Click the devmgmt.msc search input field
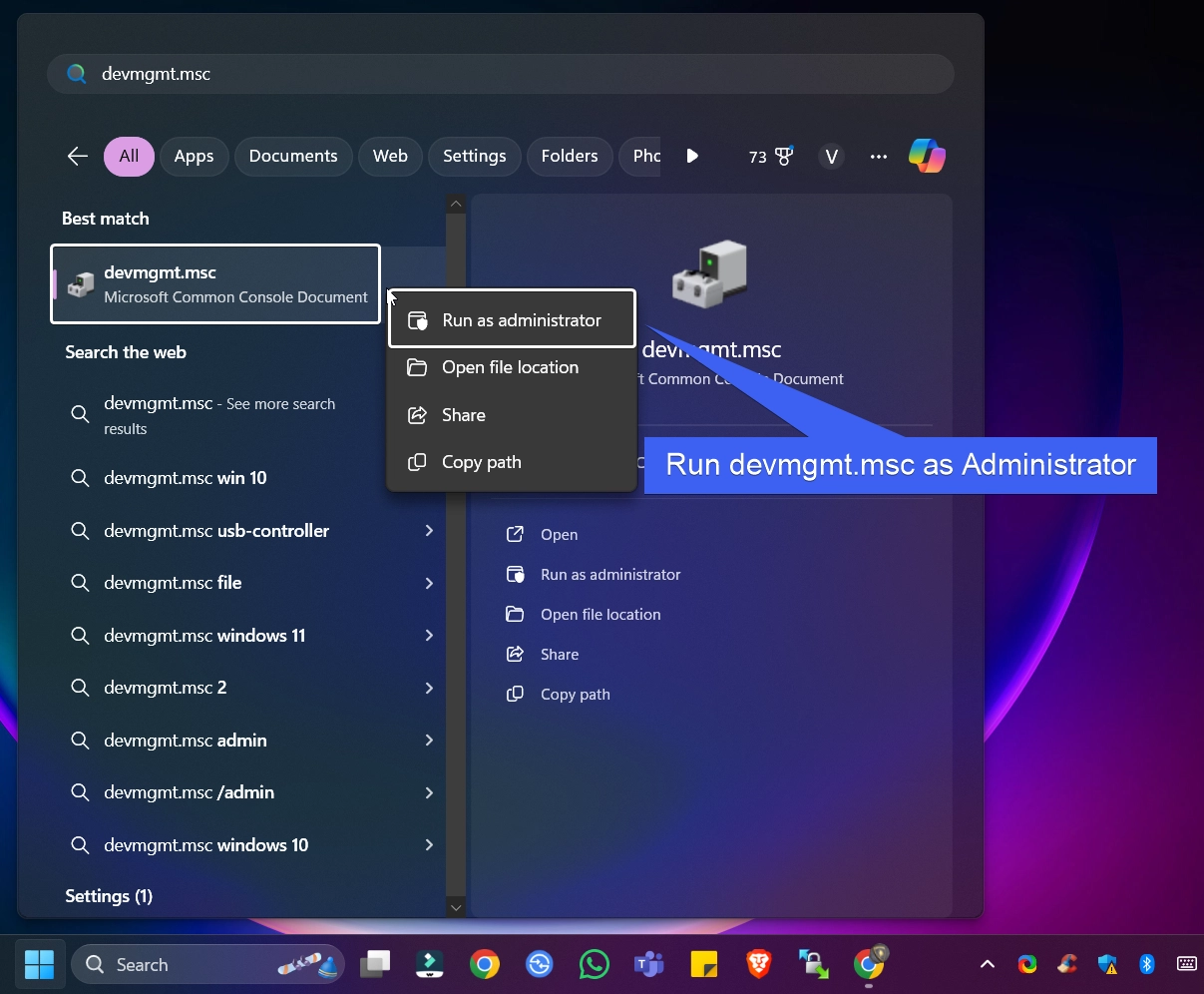 click(501, 74)
